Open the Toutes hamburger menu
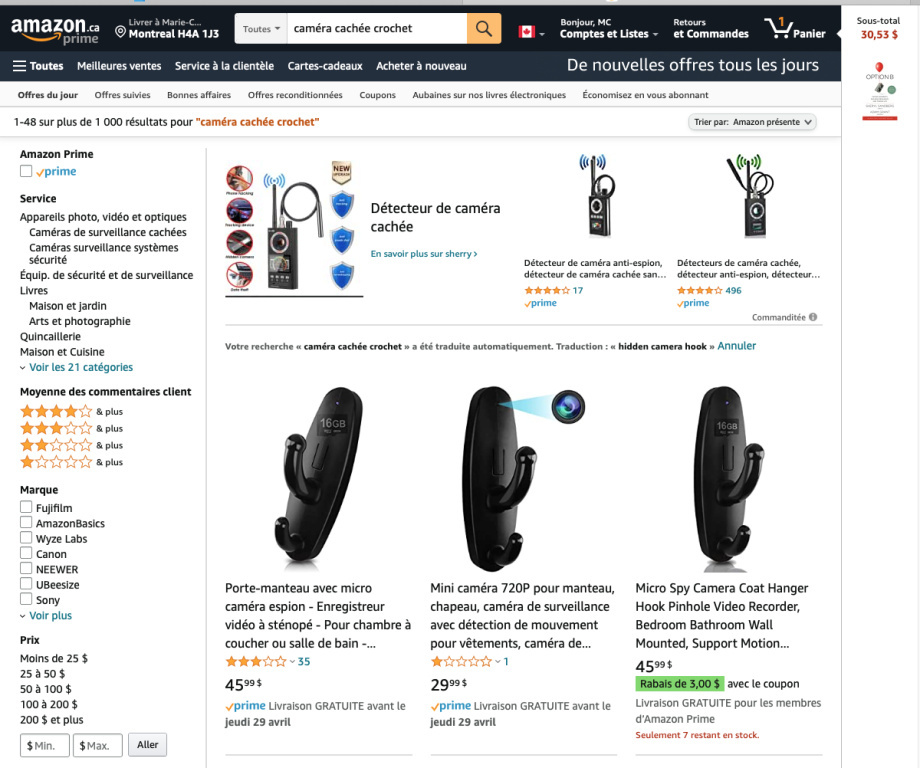Viewport: 920px width, 768px height. (x=38, y=66)
